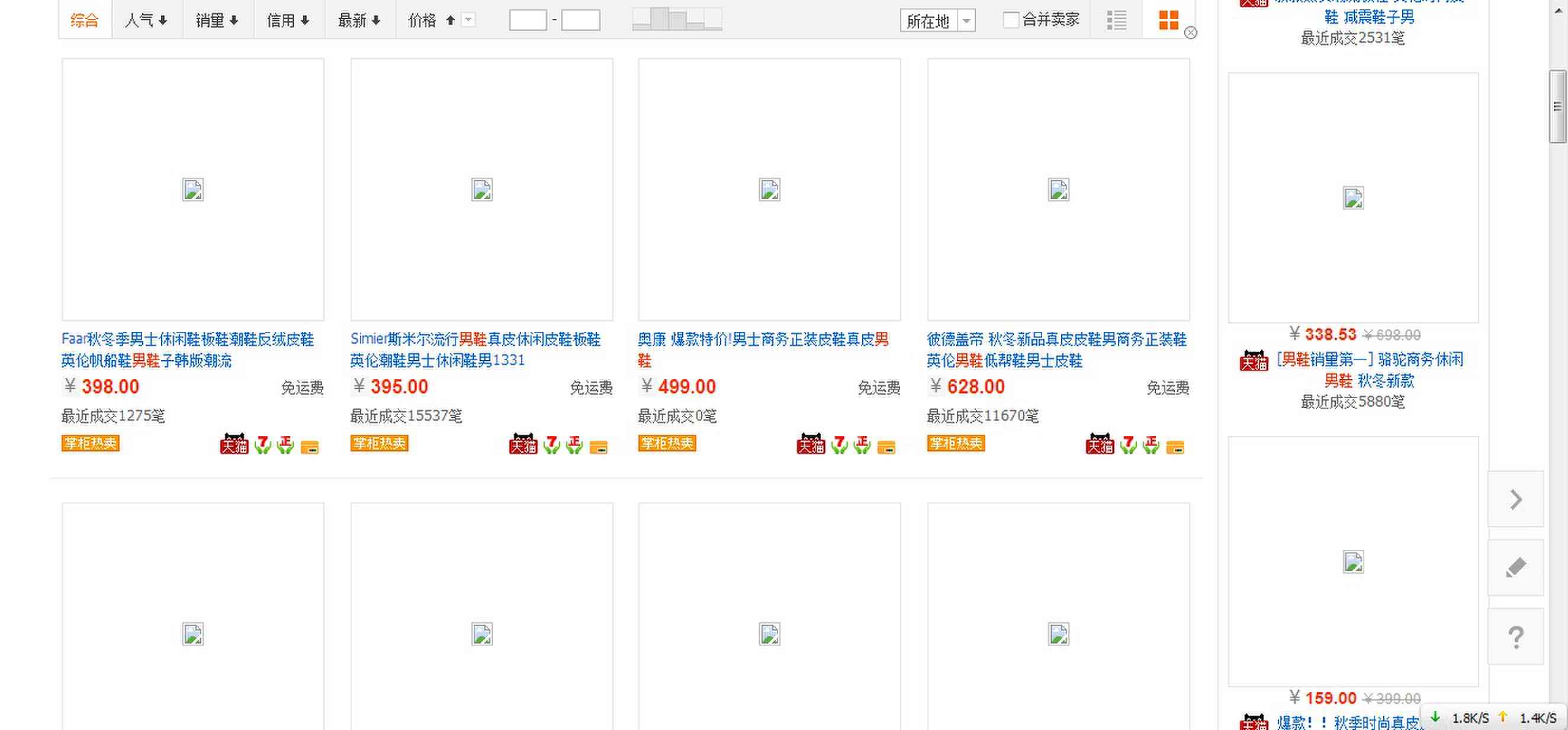Click the 7-day return icon on the ¥628.00 item
Screen dimensions: 1568x730
pos(1129,444)
